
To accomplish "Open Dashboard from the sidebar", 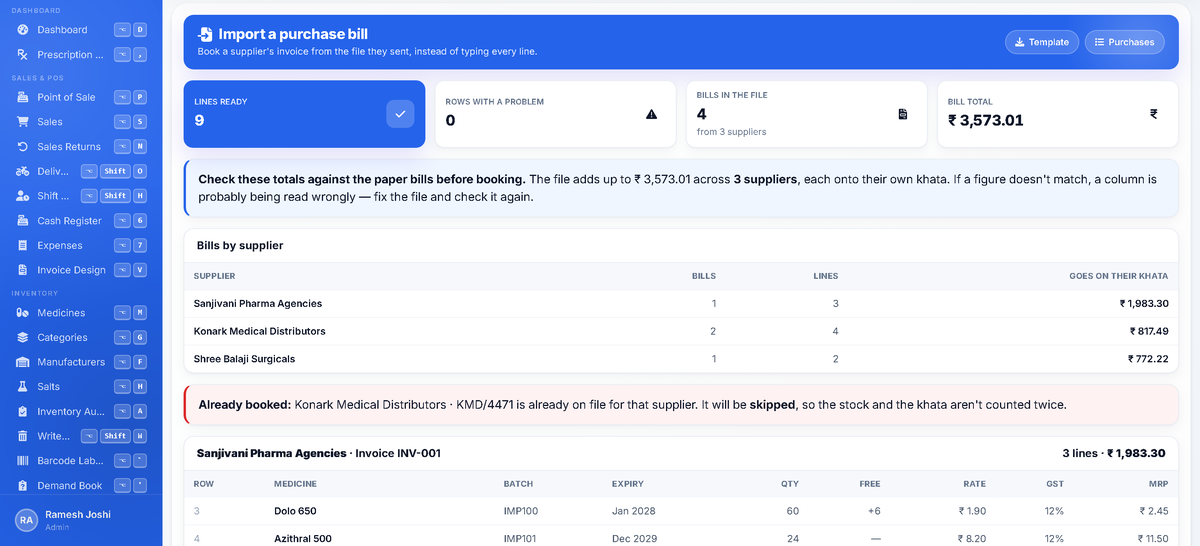I will point(80,30).
